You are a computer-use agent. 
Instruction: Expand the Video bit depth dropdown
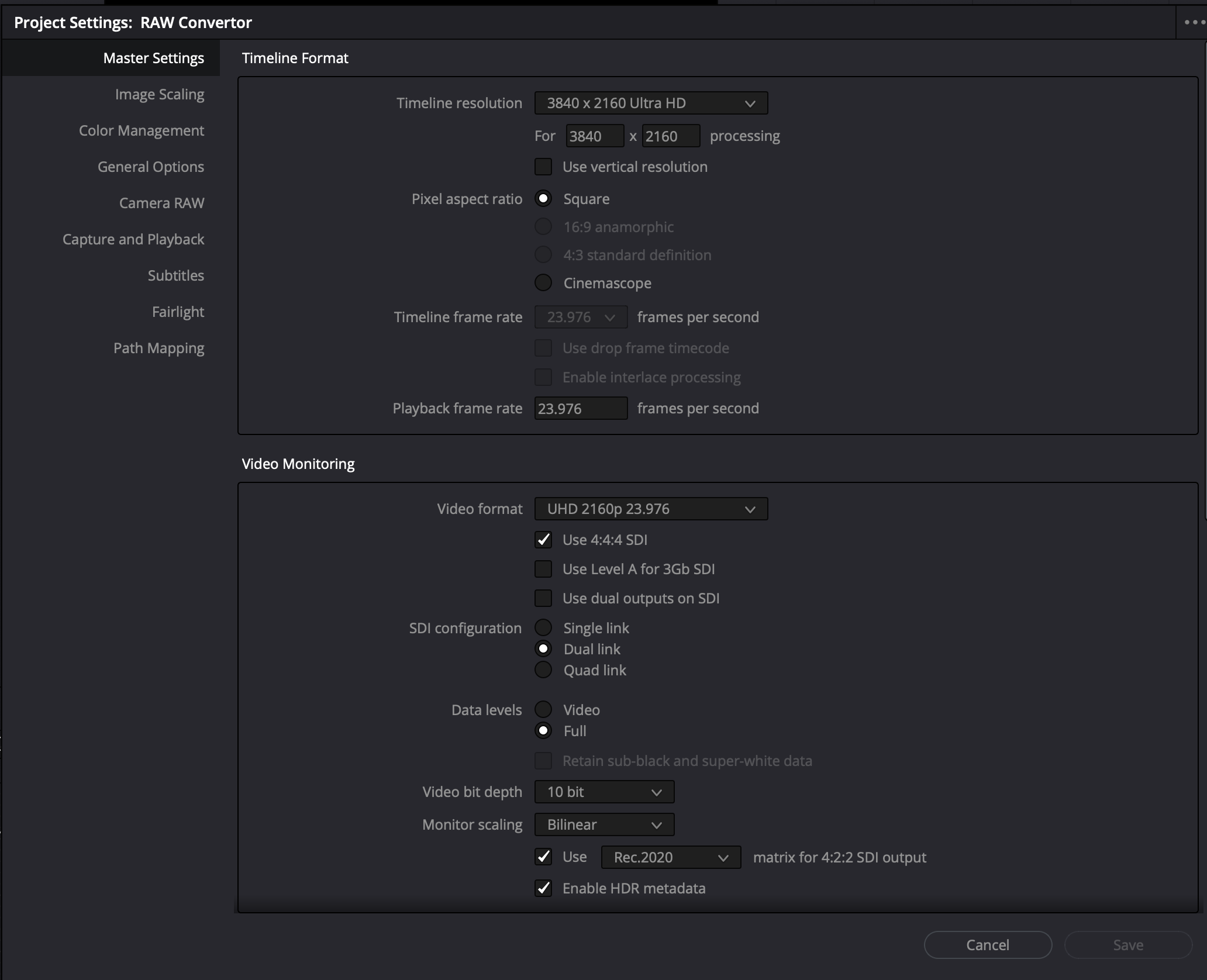(x=603, y=792)
